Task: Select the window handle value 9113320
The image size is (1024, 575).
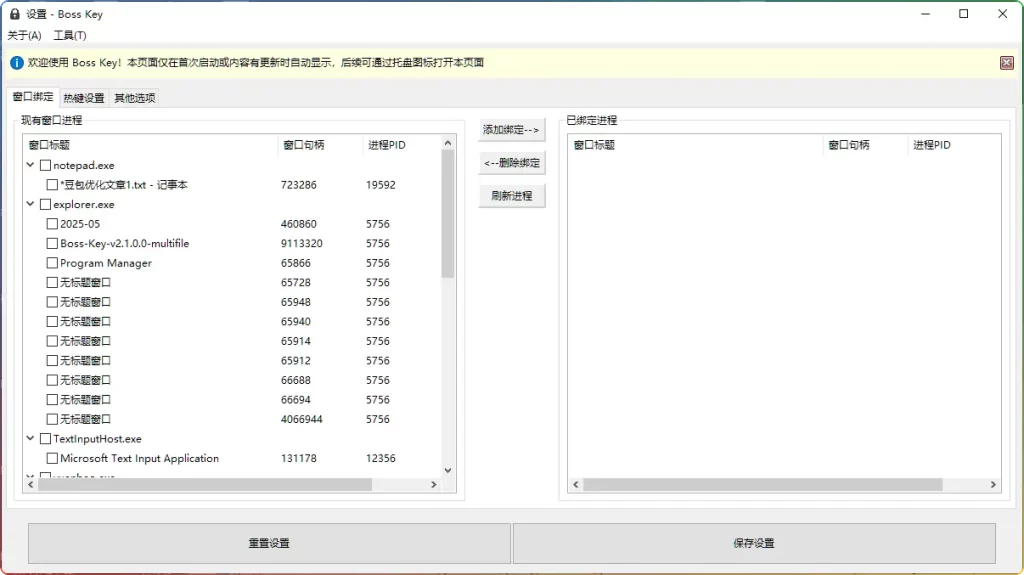Action: (x=302, y=244)
